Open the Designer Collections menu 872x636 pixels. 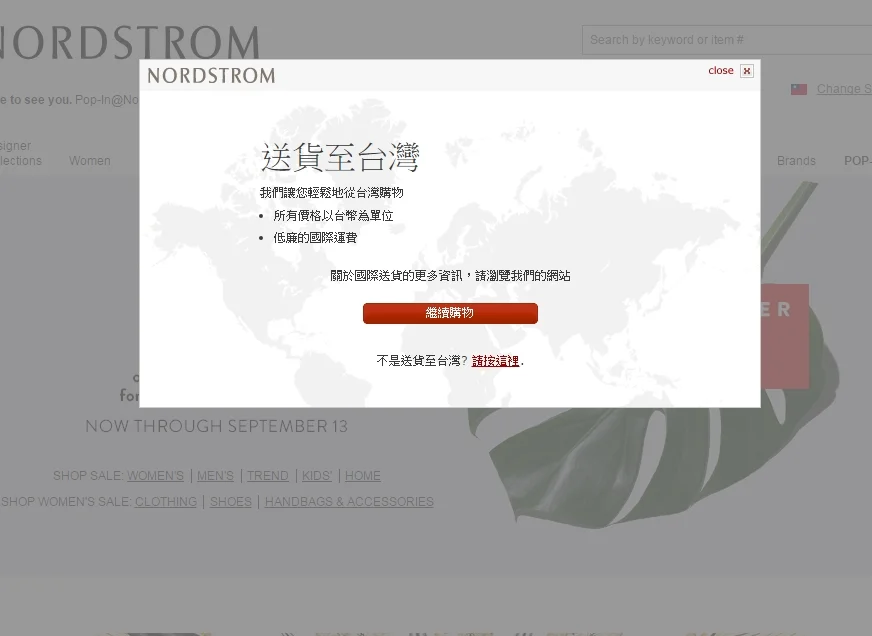(21, 153)
